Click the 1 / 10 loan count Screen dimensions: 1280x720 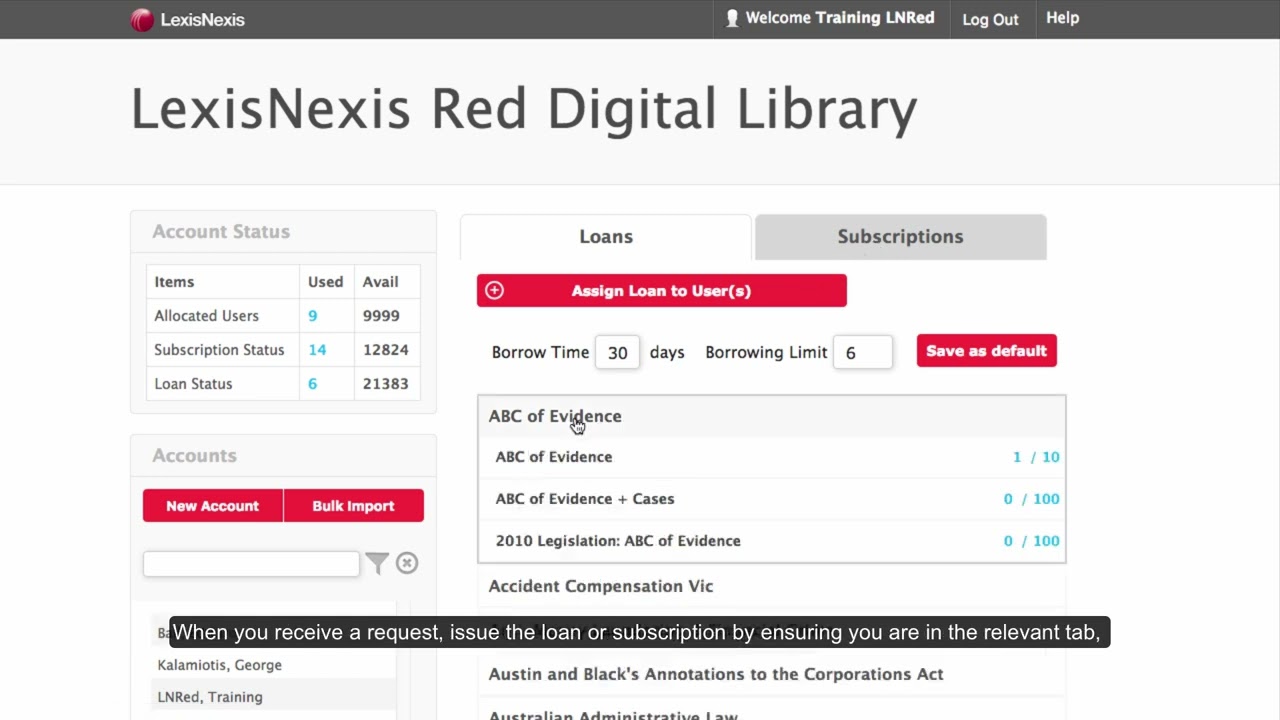(x=1036, y=457)
